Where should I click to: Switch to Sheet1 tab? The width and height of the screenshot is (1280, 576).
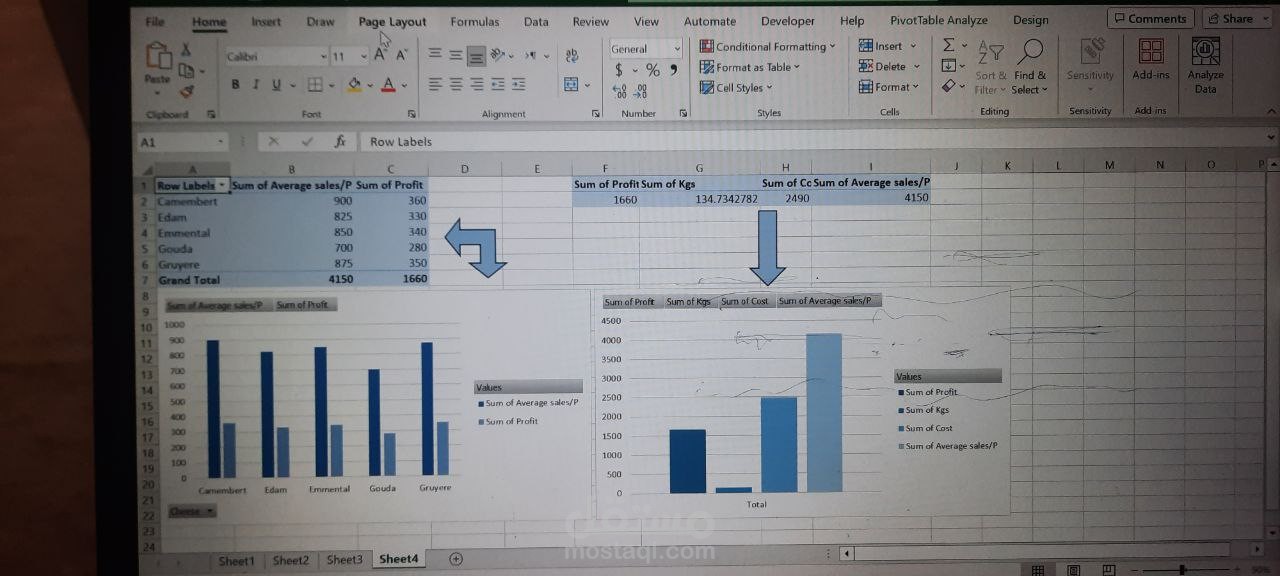point(236,560)
